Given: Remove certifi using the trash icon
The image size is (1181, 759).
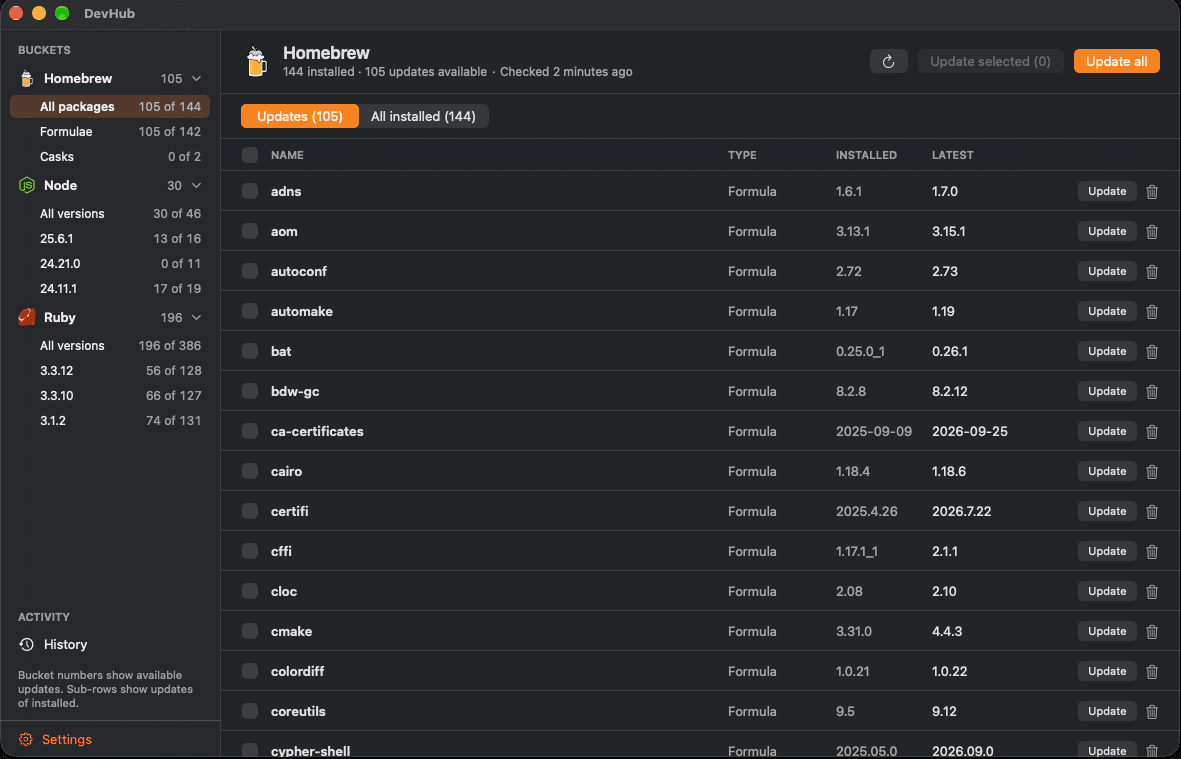Looking at the screenshot, I should click(x=1152, y=511).
